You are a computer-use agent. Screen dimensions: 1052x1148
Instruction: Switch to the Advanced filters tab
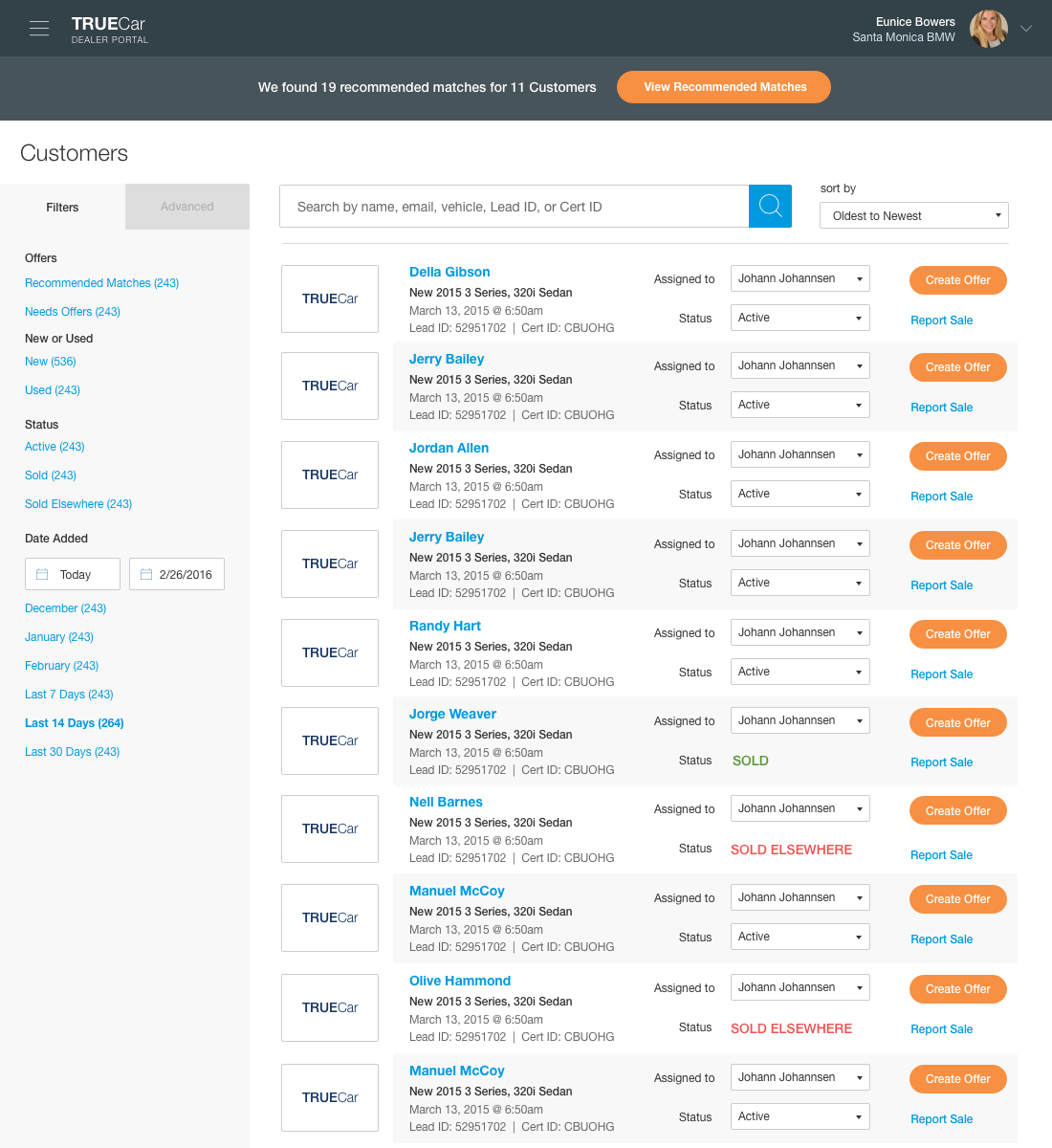186,207
